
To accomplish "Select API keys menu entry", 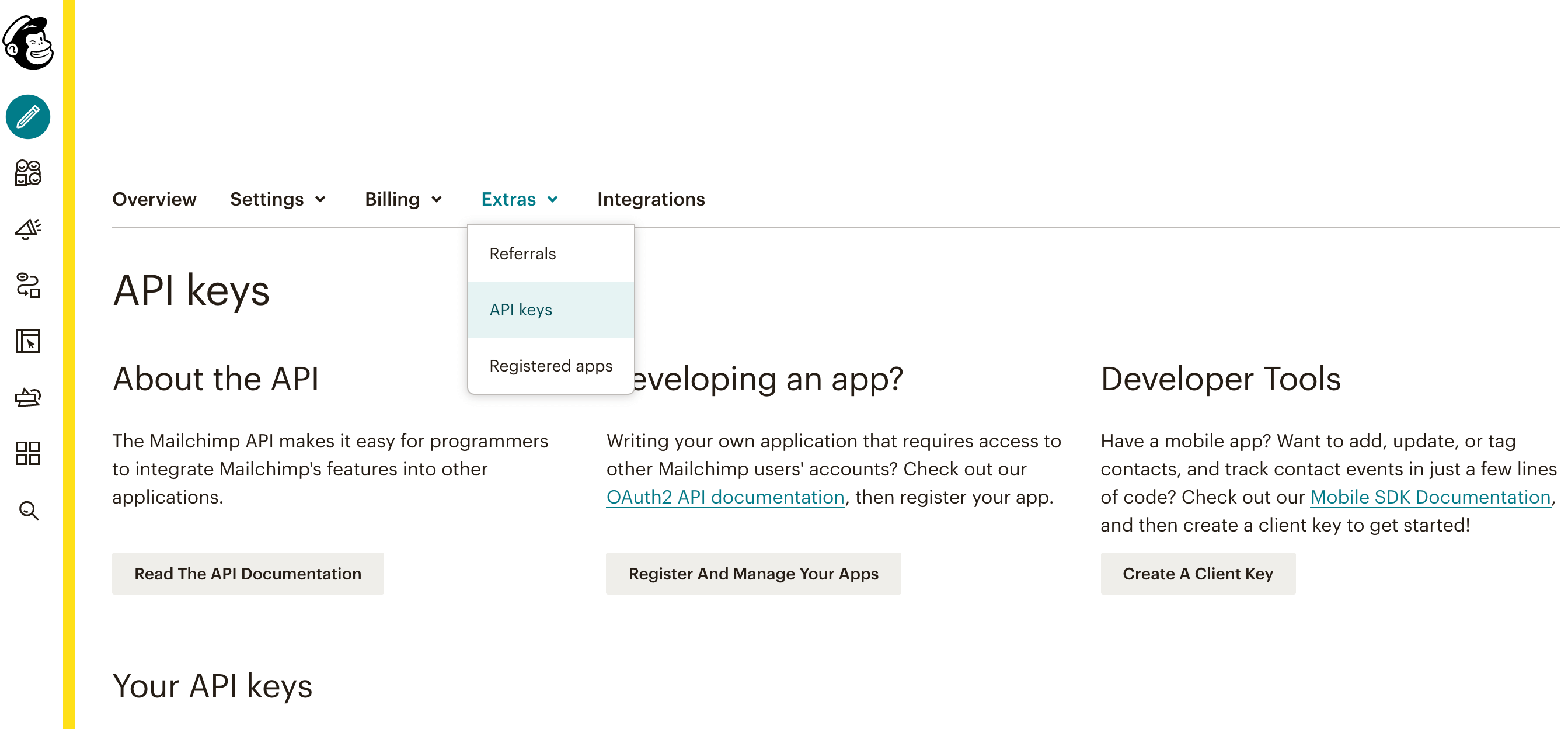I will (521, 310).
